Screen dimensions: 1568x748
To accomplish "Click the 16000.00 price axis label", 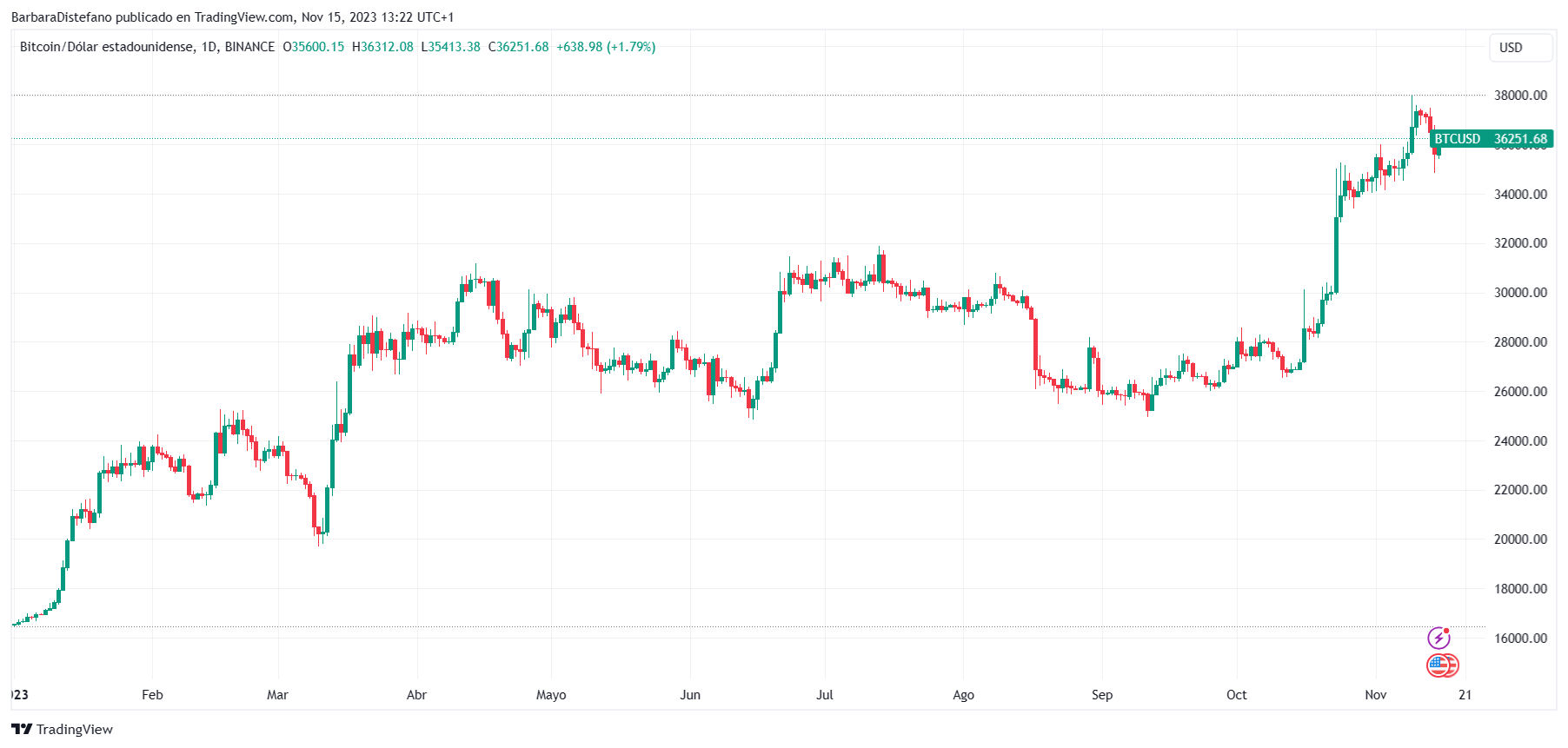I will click(x=1520, y=638).
